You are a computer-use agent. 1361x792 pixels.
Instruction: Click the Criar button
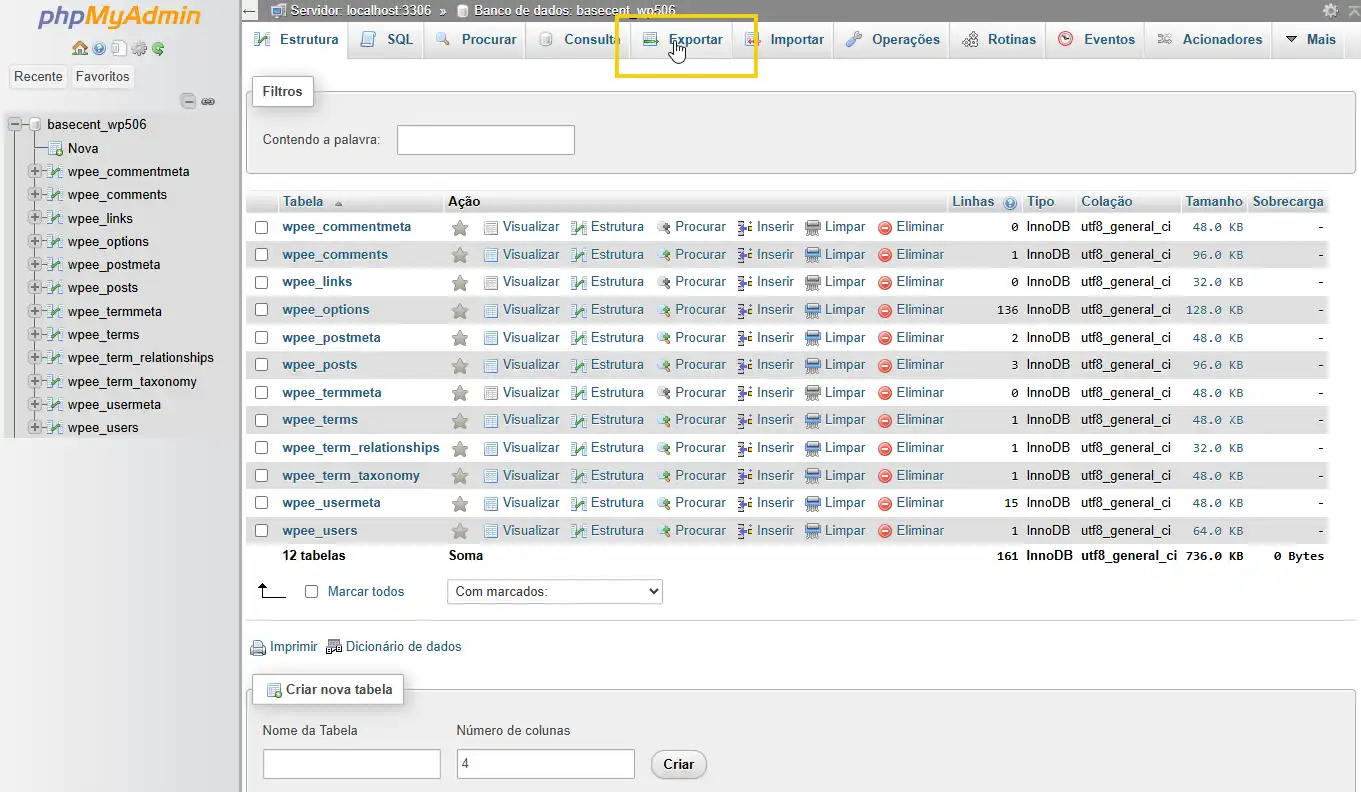pyautogui.click(x=678, y=764)
